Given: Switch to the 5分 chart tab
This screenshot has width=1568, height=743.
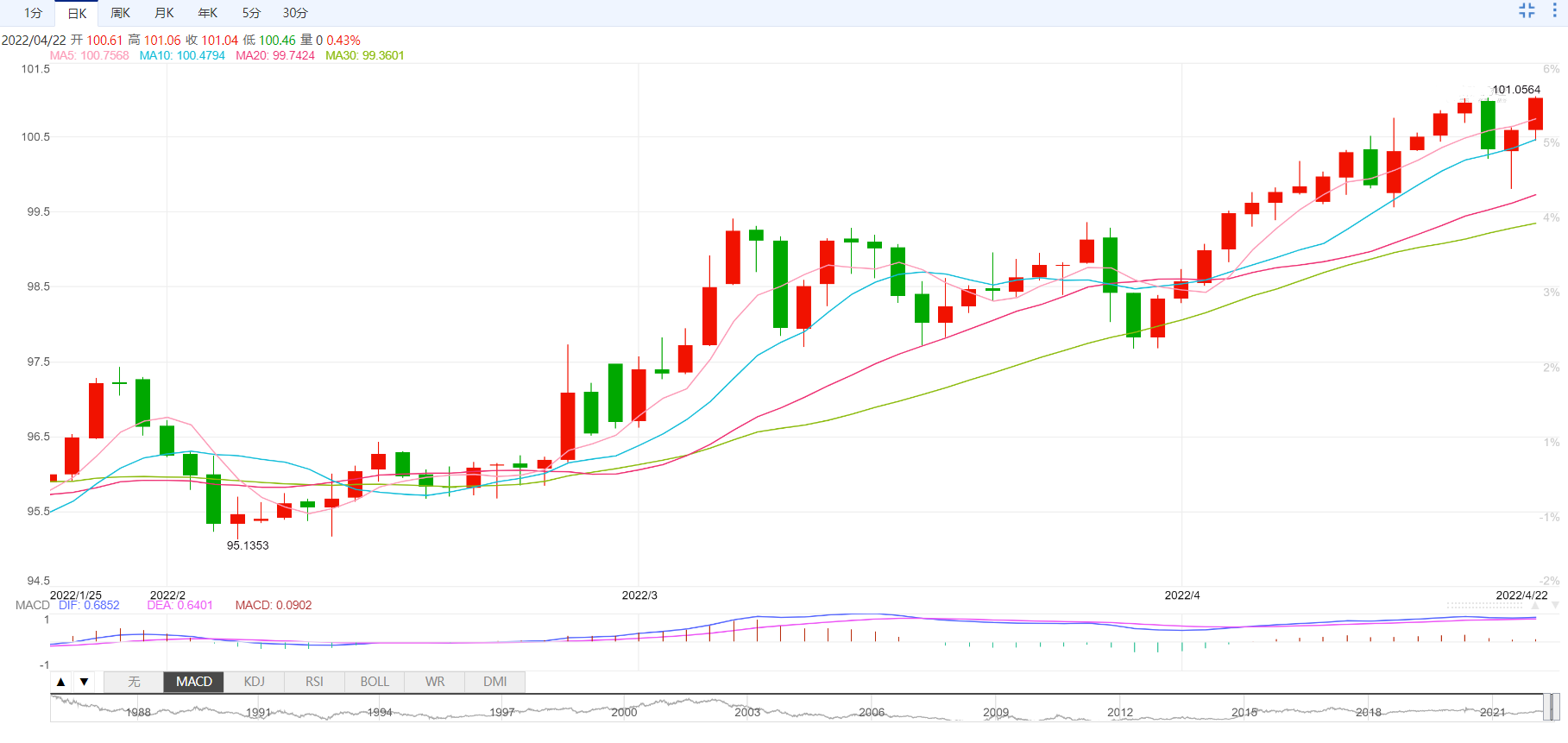Looking at the screenshot, I should (x=251, y=13).
